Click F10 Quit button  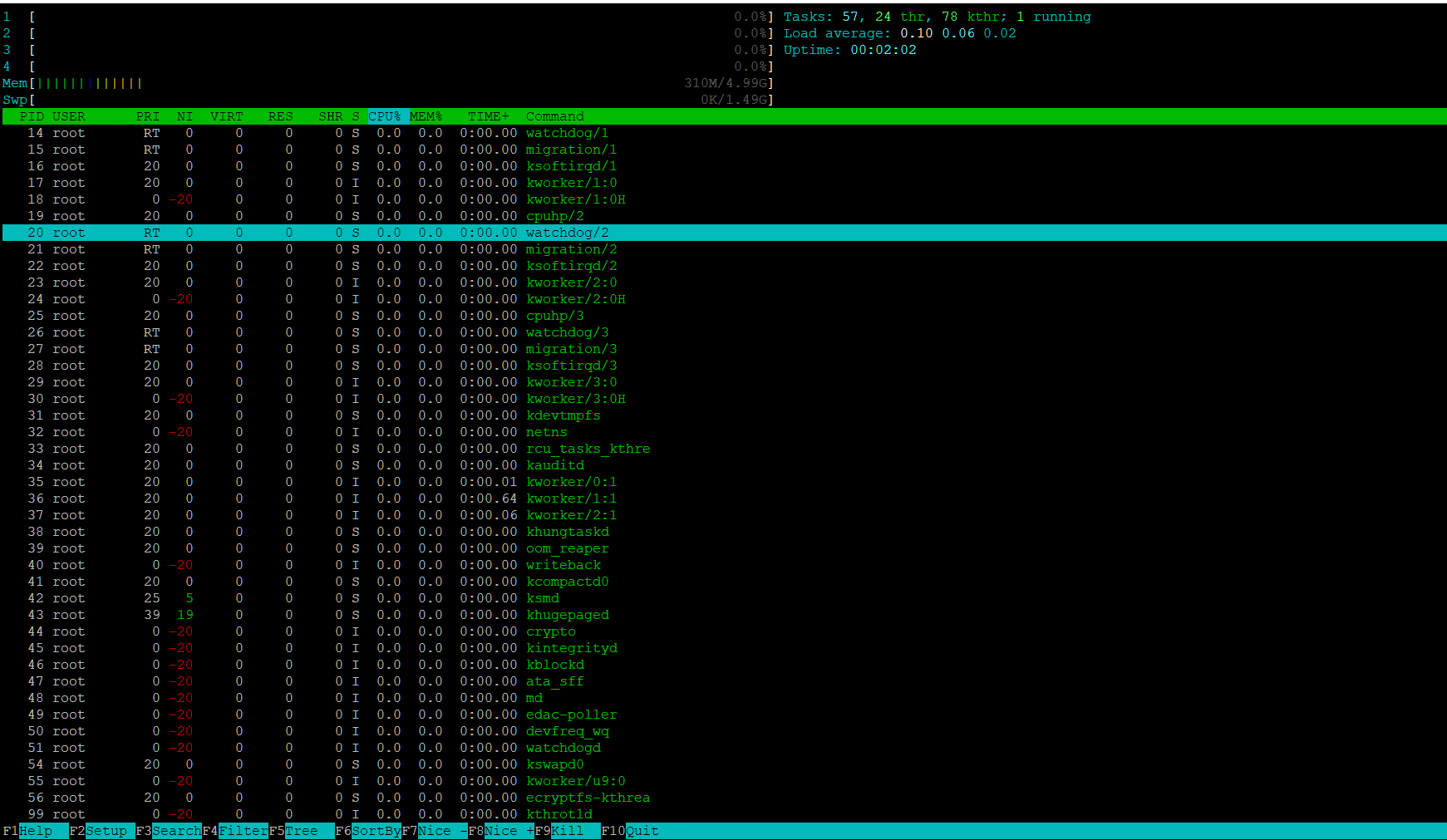click(630, 831)
